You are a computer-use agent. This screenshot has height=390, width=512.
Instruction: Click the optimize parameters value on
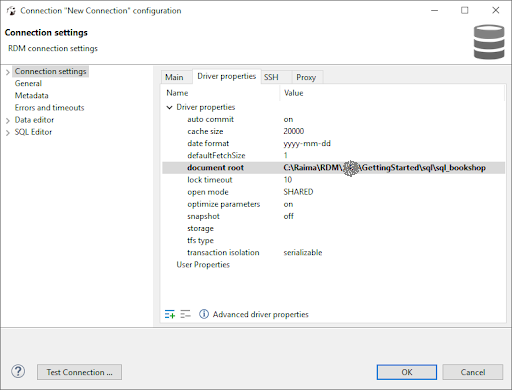coord(288,204)
